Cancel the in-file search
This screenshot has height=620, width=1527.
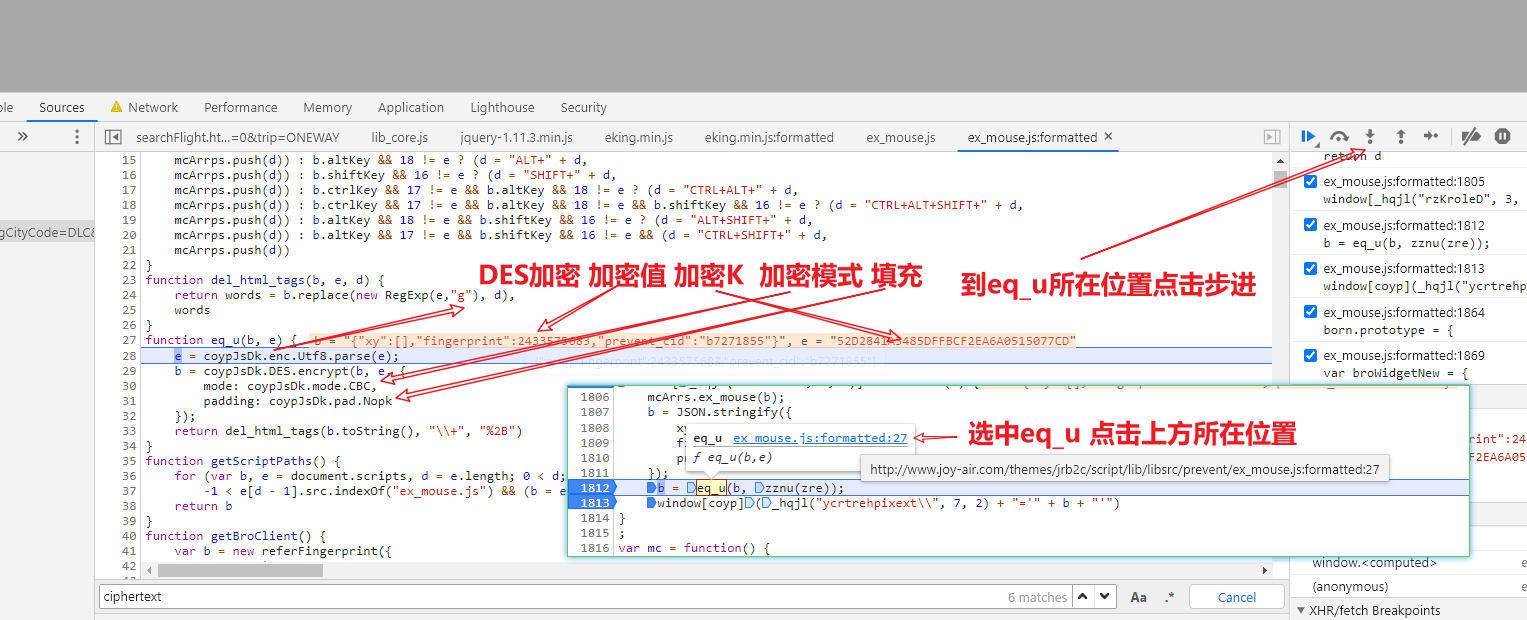pyautogui.click(x=1237, y=597)
